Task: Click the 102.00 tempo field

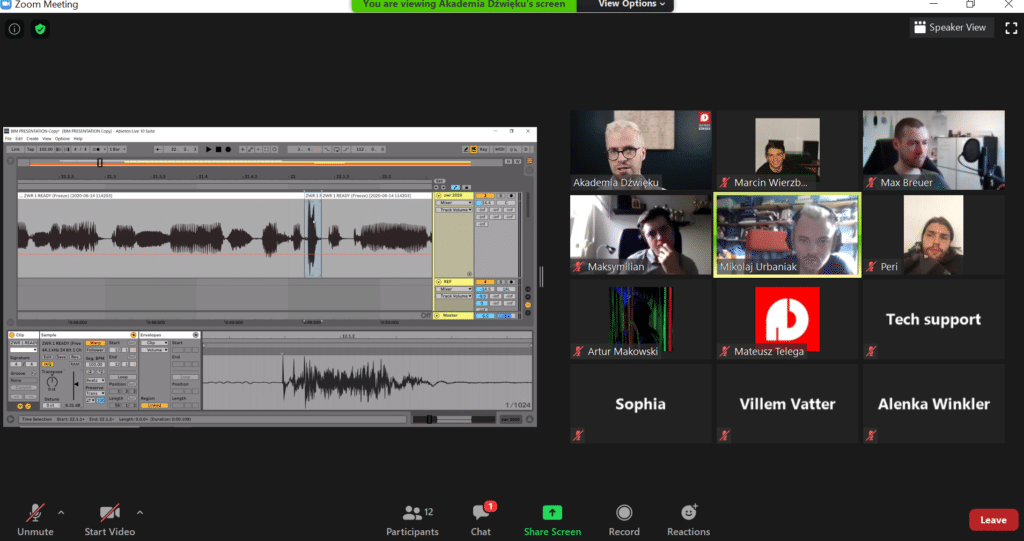Action: tap(46, 150)
